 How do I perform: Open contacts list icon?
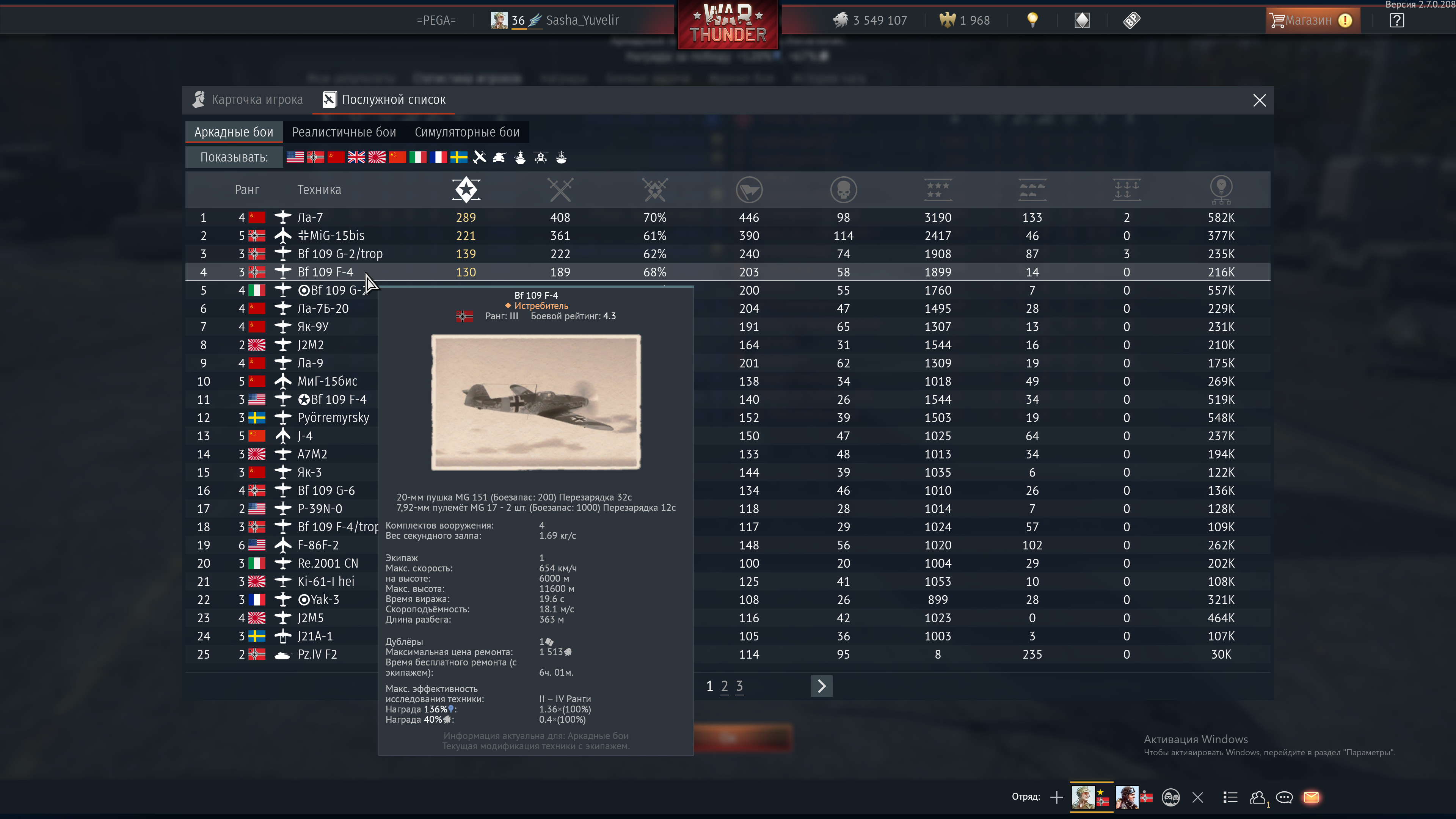pyautogui.click(x=1258, y=797)
